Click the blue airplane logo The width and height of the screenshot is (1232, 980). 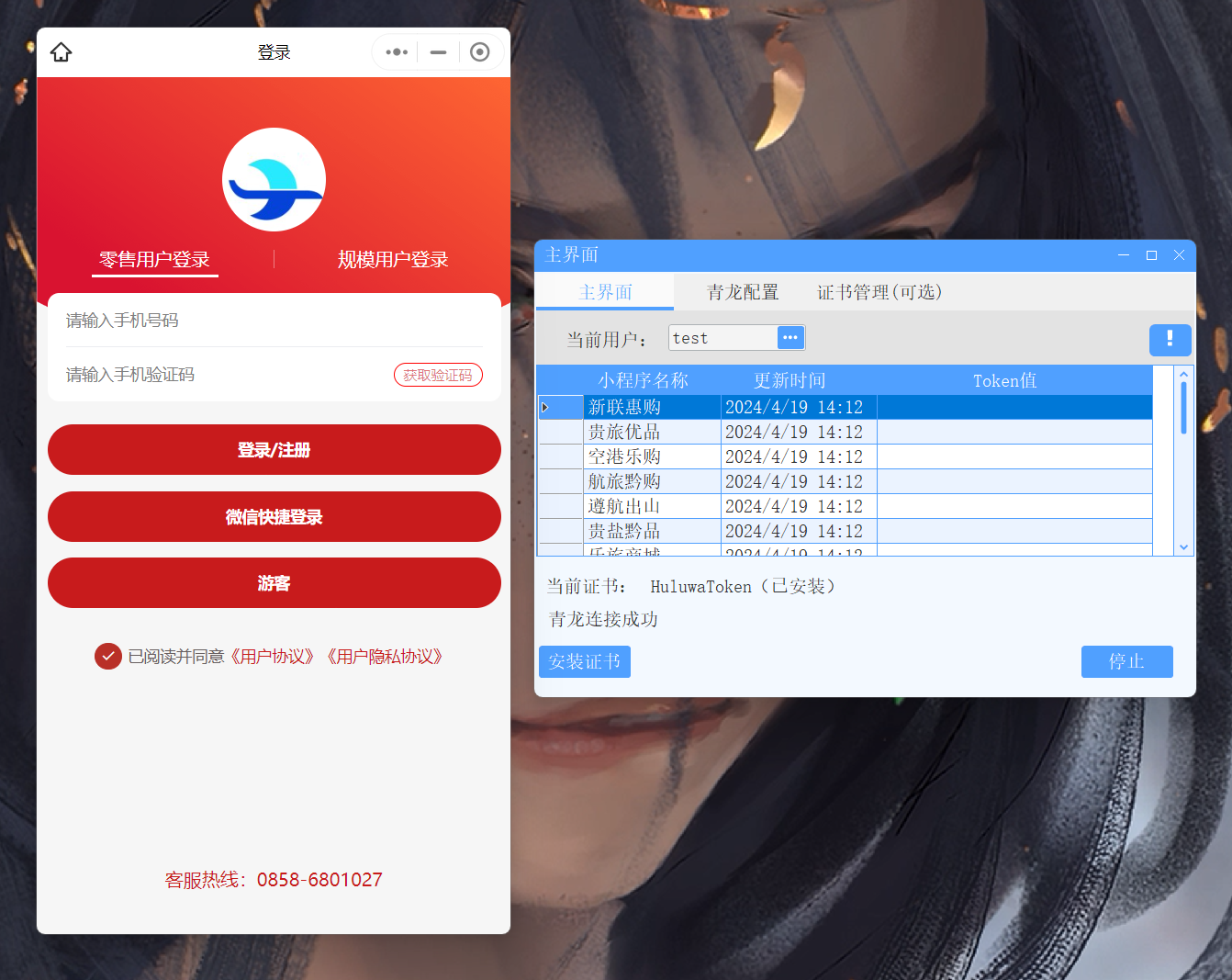pyautogui.click(x=274, y=180)
